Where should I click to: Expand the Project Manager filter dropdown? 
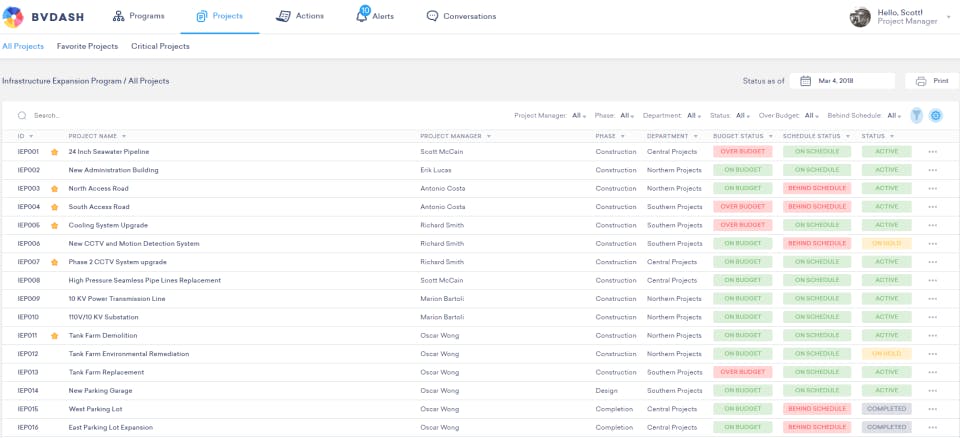[x=578, y=116]
